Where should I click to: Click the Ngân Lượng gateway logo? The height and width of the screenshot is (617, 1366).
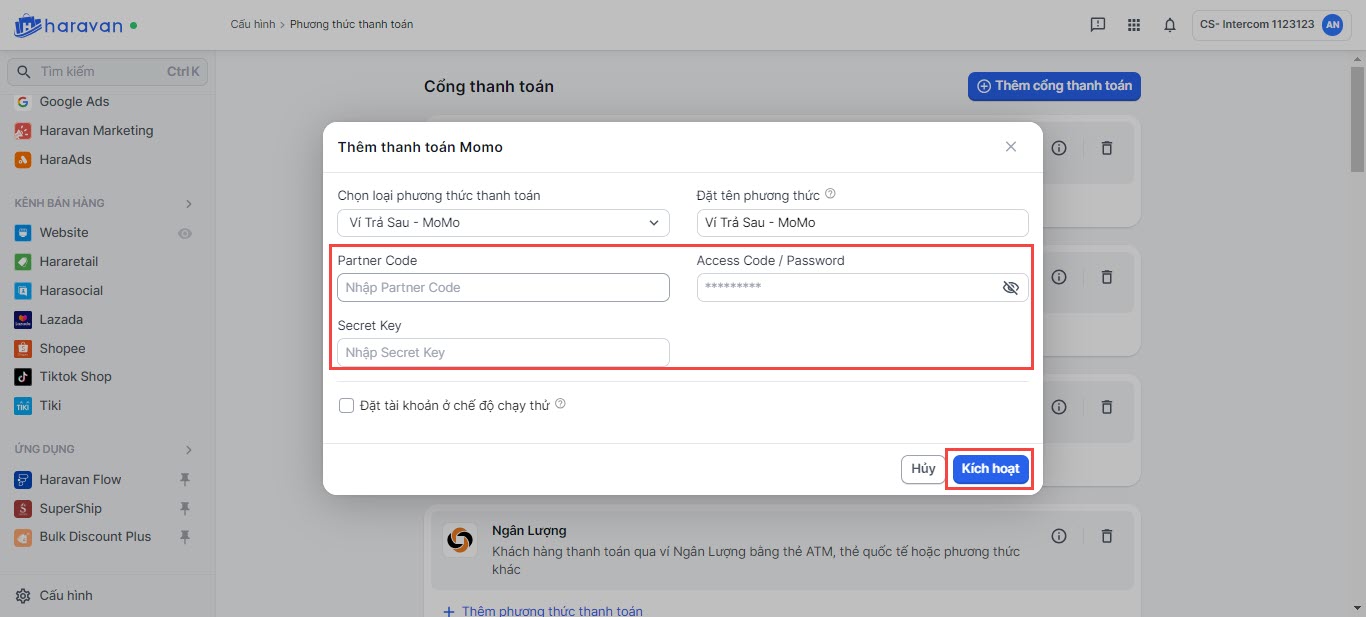coord(460,541)
